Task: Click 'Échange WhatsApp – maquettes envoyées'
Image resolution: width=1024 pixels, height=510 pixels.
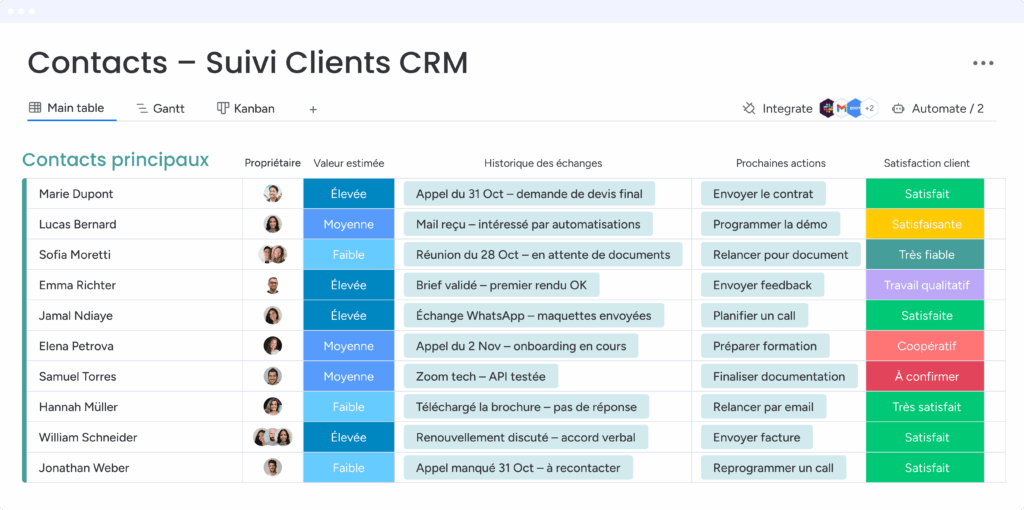Action: click(x=534, y=315)
